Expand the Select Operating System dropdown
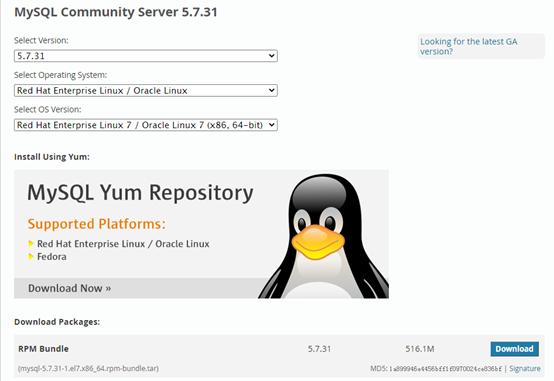Viewport: 554px width, 381px height. pos(146,90)
